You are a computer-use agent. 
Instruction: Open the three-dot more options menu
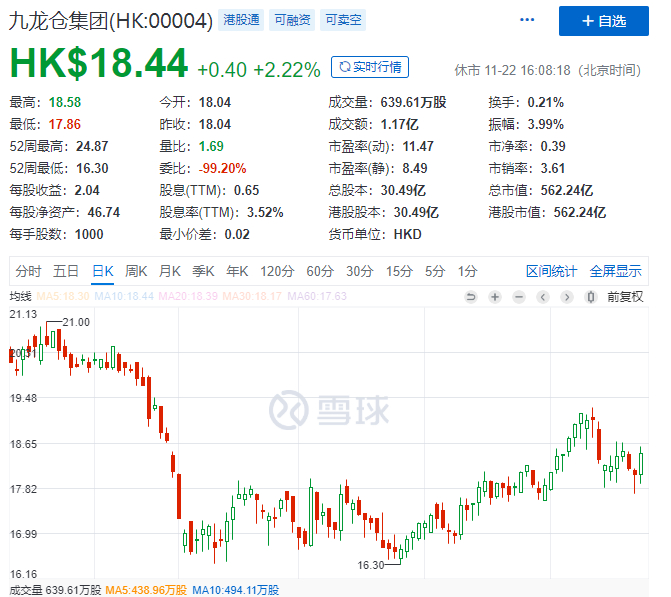(527, 20)
